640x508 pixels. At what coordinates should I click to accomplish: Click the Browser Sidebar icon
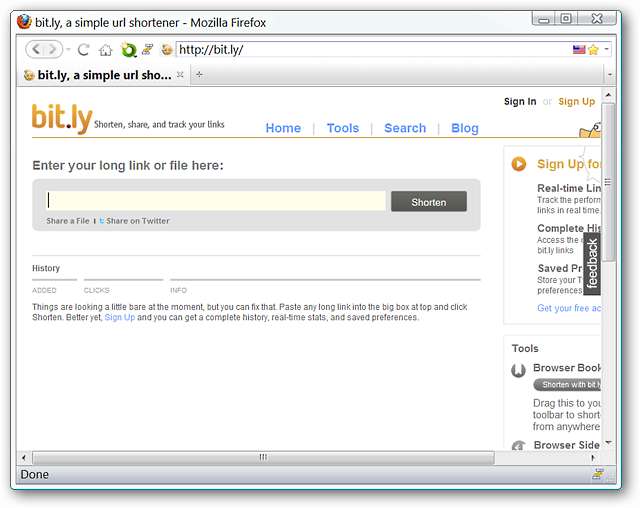(518, 445)
